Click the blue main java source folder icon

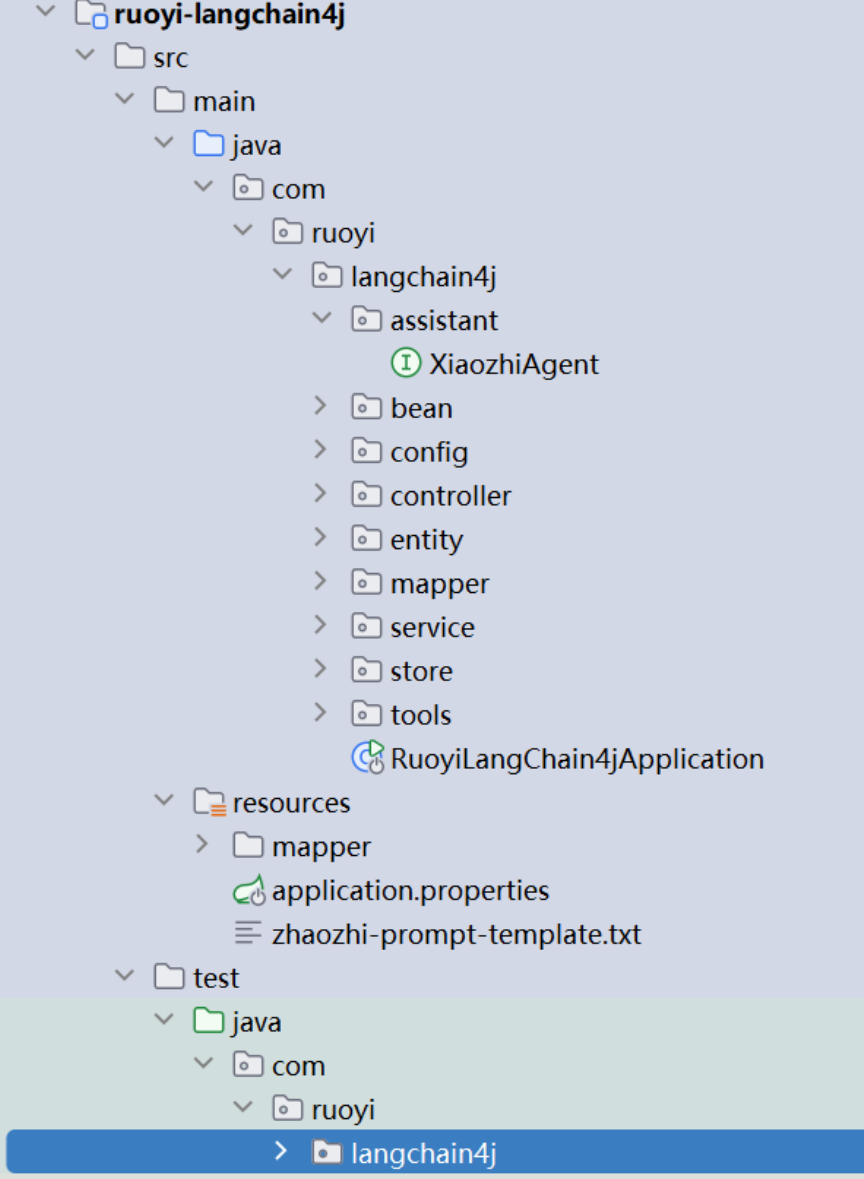(208, 145)
